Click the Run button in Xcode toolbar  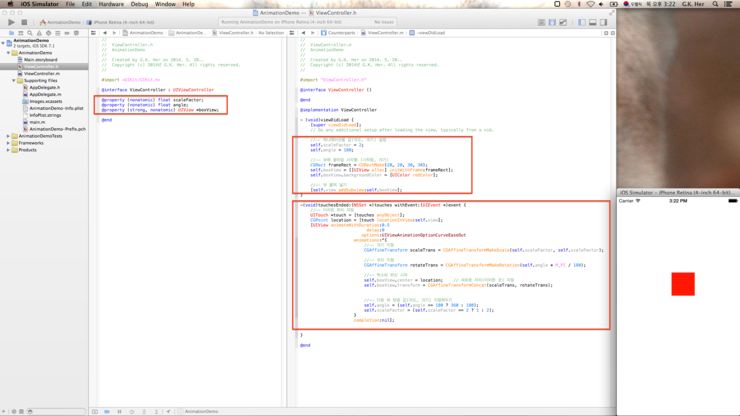click(x=11, y=22)
